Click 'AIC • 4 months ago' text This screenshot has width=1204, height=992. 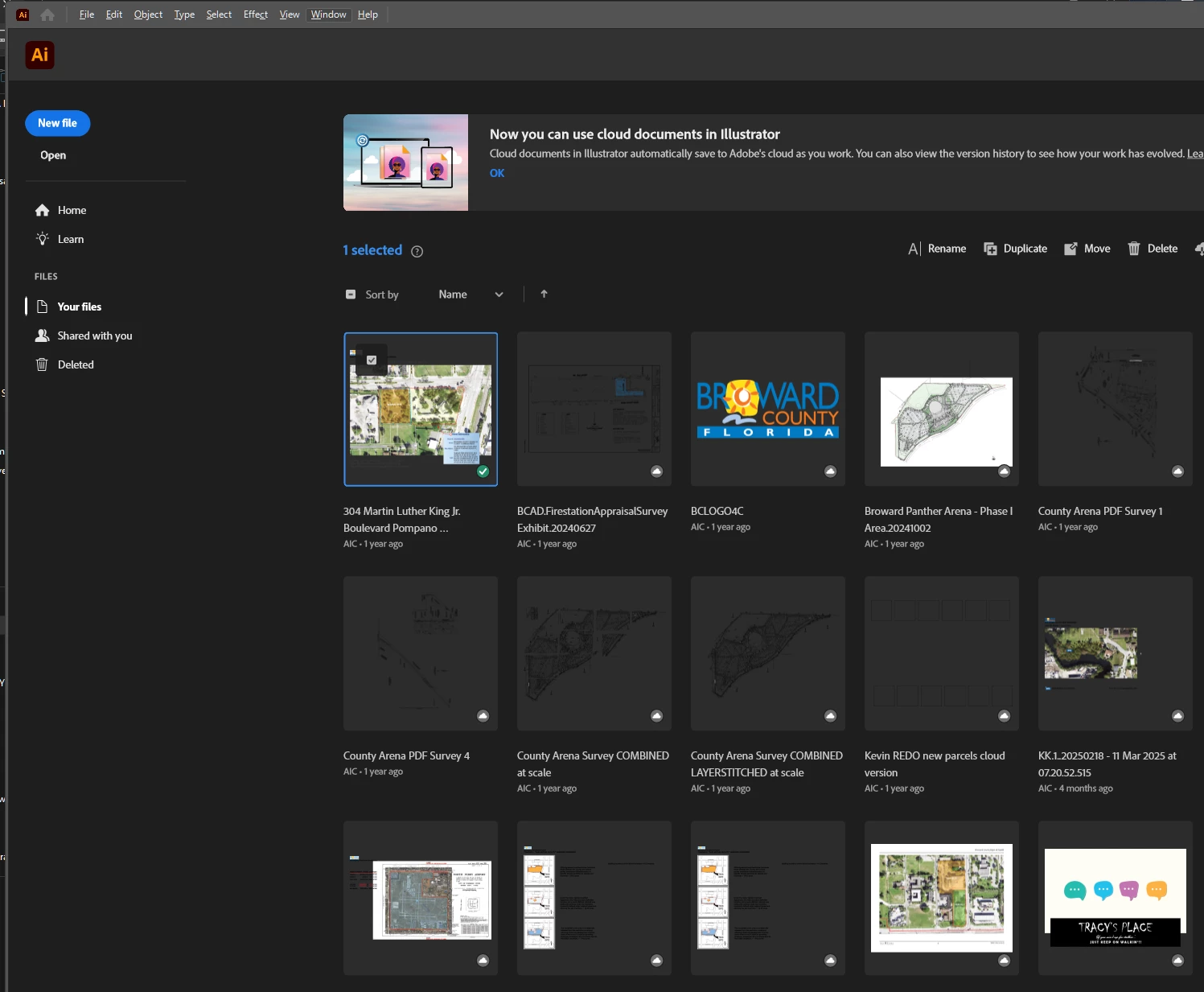click(x=1075, y=788)
